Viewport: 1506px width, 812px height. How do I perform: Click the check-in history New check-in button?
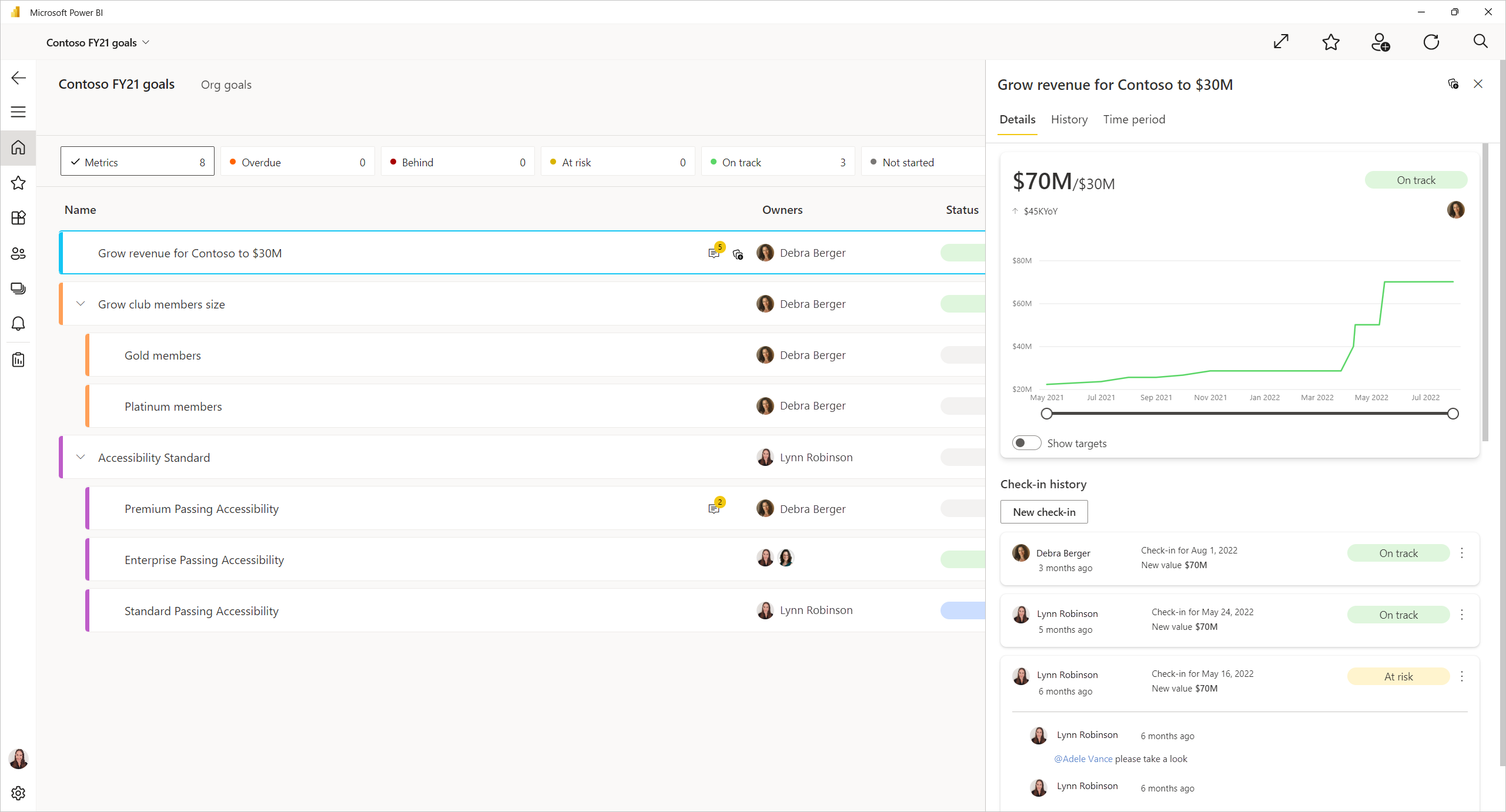click(x=1044, y=512)
